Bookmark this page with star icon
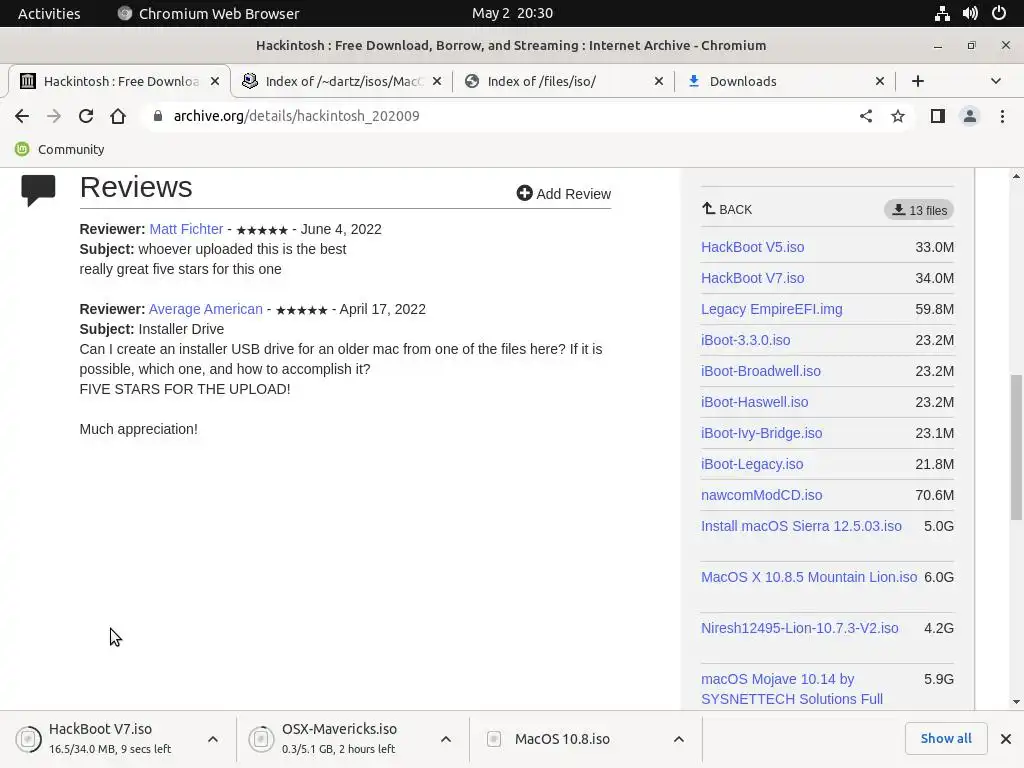Viewport: 1024px width, 768px height. pyautogui.click(x=898, y=116)
